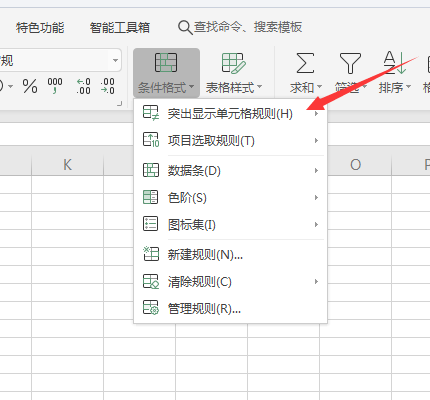Image resolution: width=430 pixels, height=400 pixels.
Task: Click the thousands separator 000 icon
Action: [x=55, y=86]
